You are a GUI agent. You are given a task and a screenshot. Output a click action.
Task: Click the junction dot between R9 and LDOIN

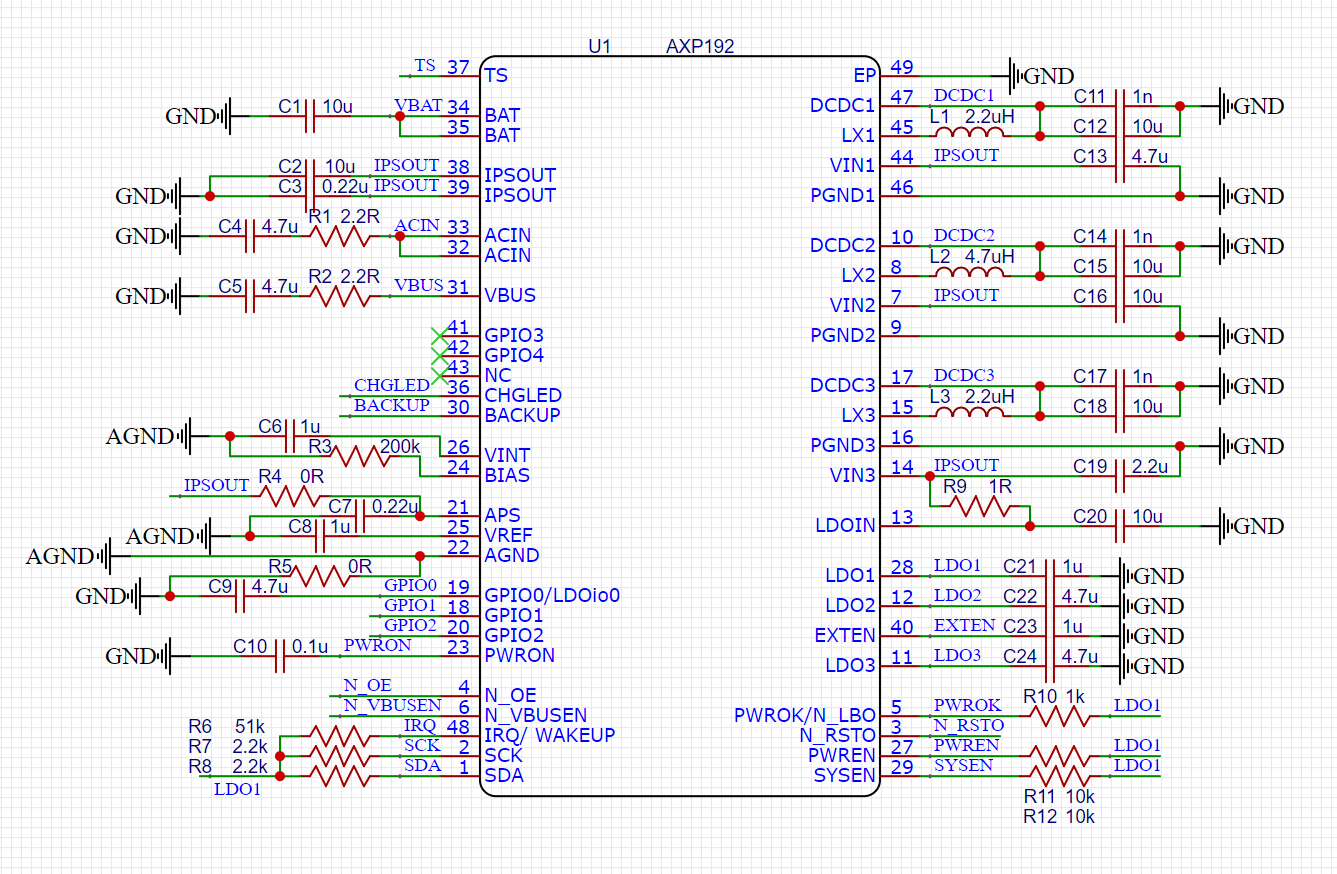[x=1030, y=526]
